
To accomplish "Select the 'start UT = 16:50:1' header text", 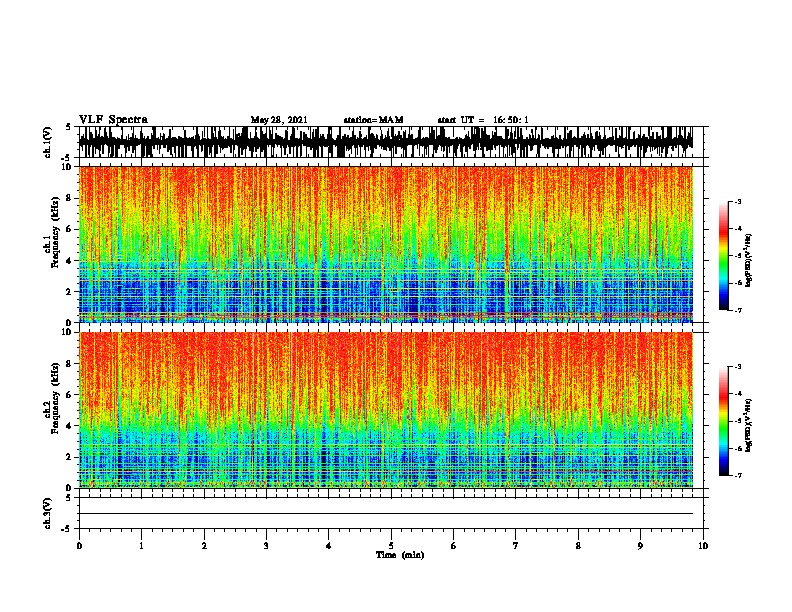I will pyautogui.click(x=483, y=120).
